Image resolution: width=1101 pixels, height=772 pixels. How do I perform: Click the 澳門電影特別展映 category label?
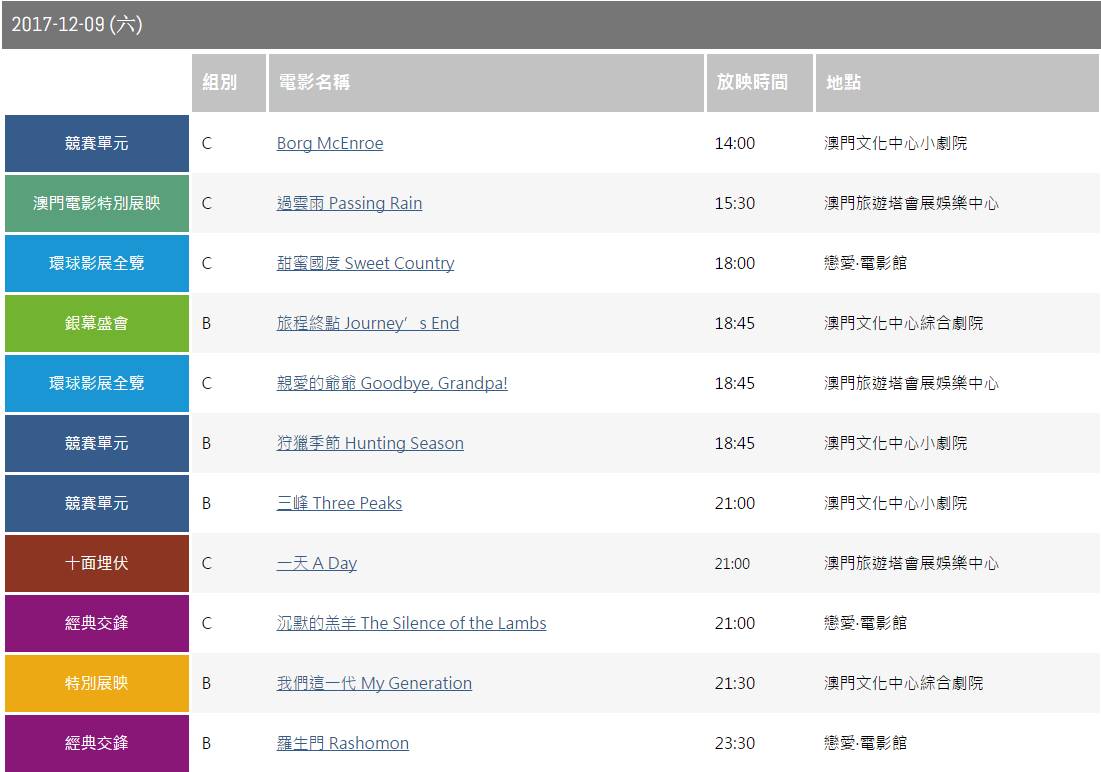[x=97, y=203]
